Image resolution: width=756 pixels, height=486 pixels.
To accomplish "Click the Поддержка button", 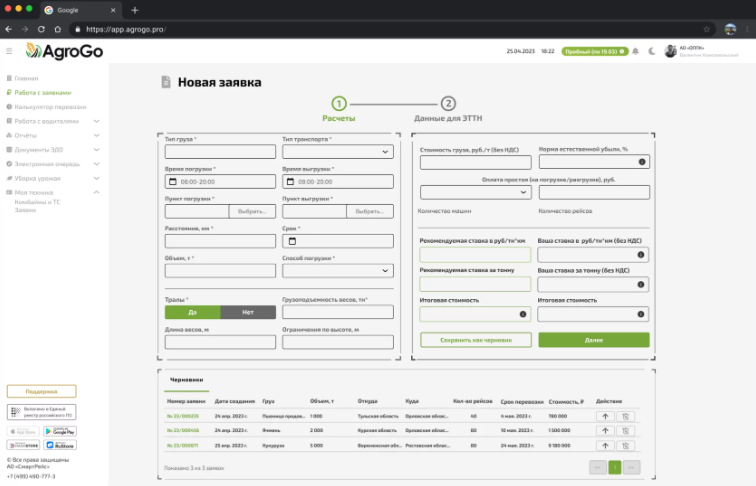I will [41, 392].
